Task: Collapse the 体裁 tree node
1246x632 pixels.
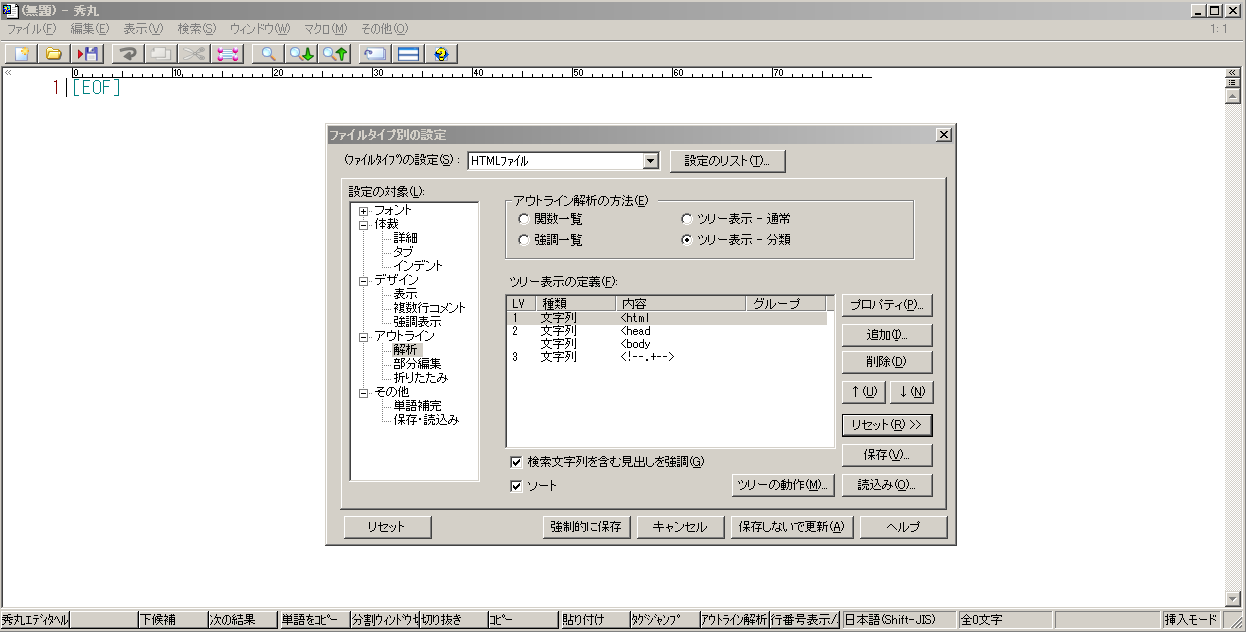Action: [364, 225]
